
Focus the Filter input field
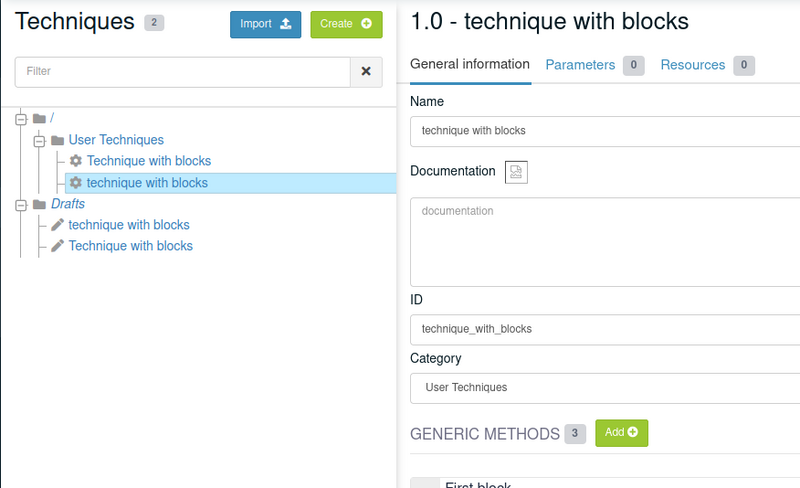click(x=183, y=71)
